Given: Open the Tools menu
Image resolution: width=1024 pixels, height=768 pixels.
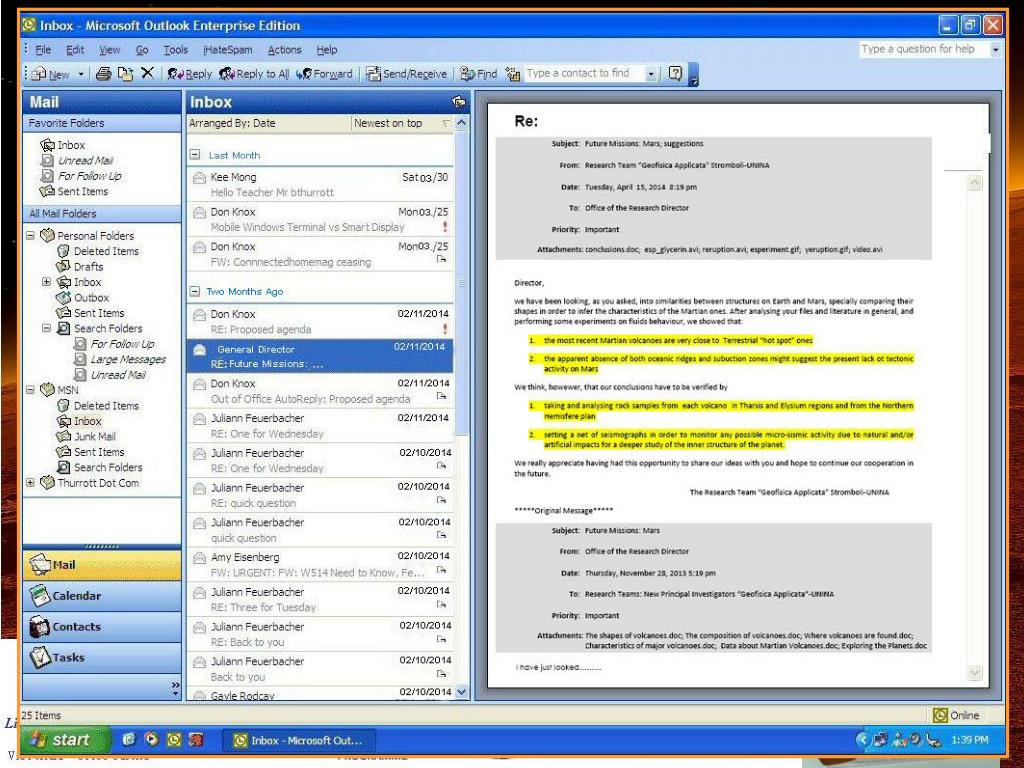Looking at the screenshot, I should tap(176, 50).
